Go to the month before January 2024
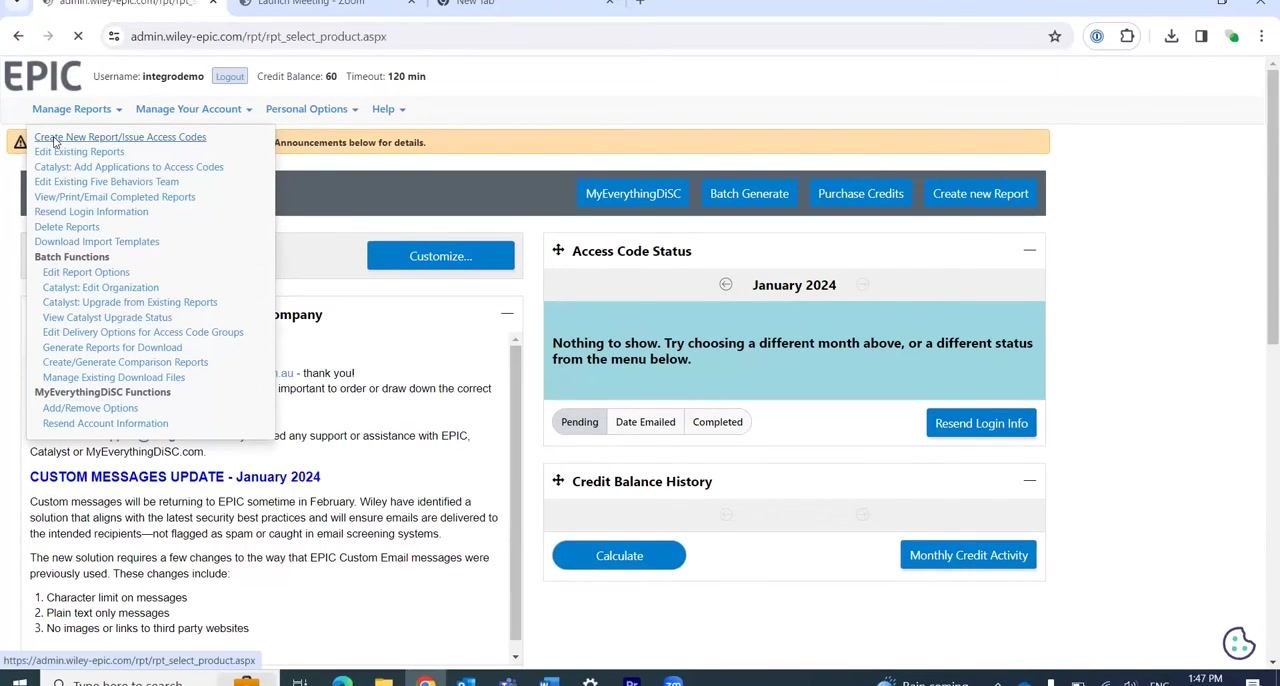 (x=726, y=285)
